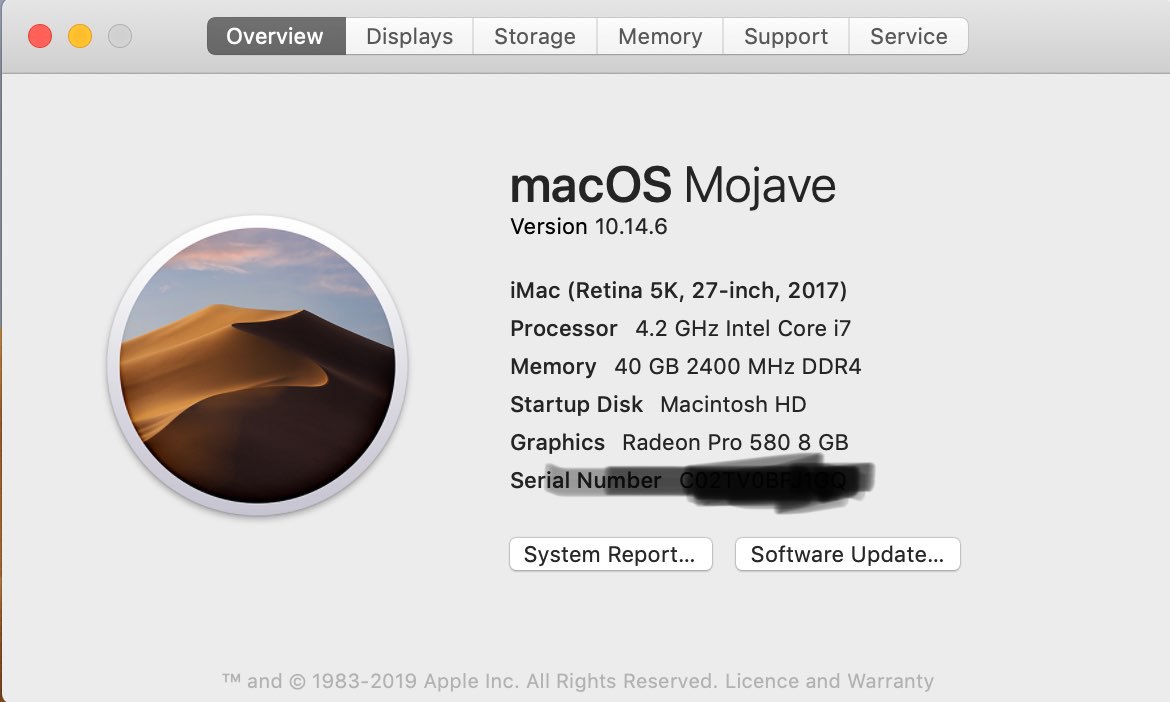Image resolution: width=1170 pixels, height=702 pixels.
Task: Minimize the window using the yellow button
Action: click(80, 36)
